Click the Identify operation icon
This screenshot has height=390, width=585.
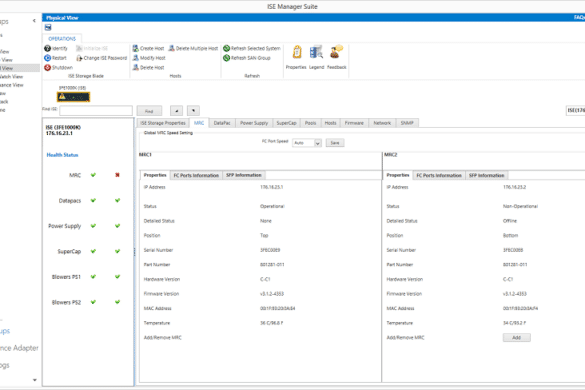47,48
